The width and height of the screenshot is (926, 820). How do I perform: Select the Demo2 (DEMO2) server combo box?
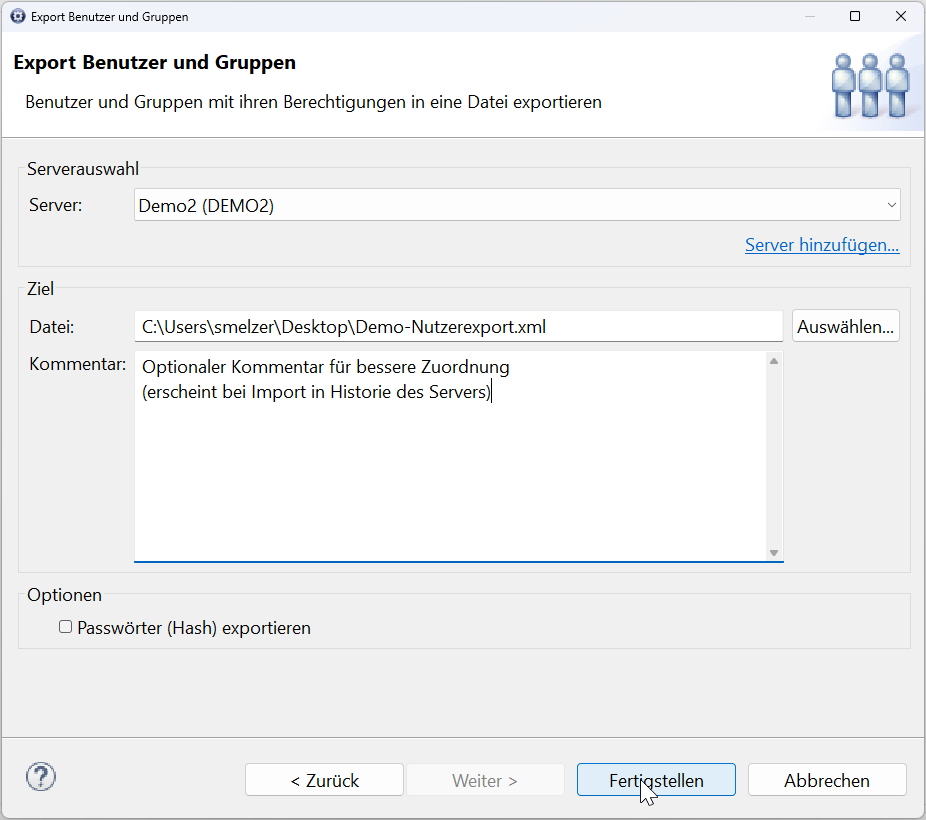517,205
